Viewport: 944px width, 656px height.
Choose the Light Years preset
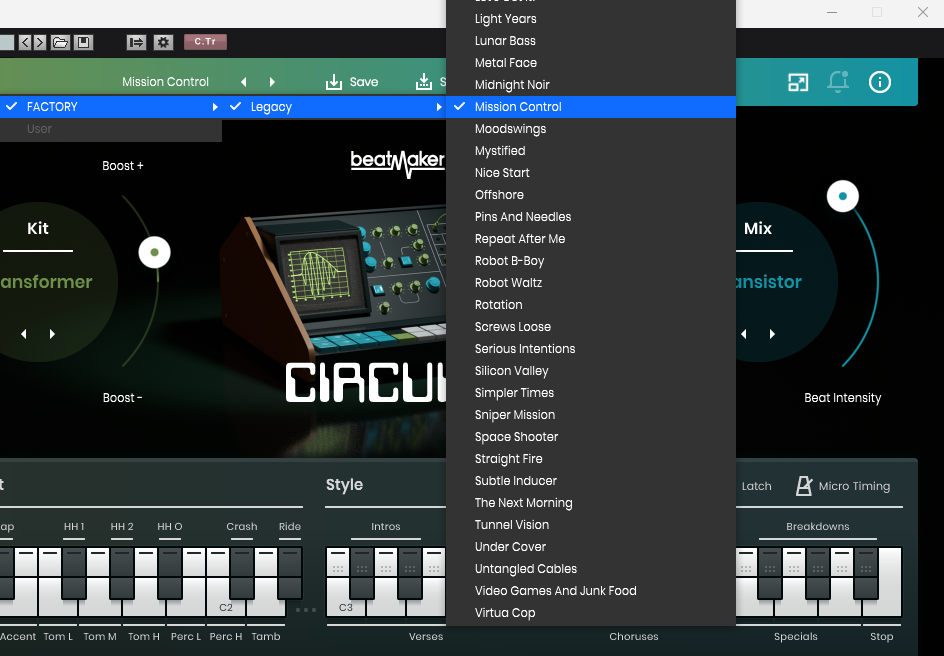pos(591,19)
